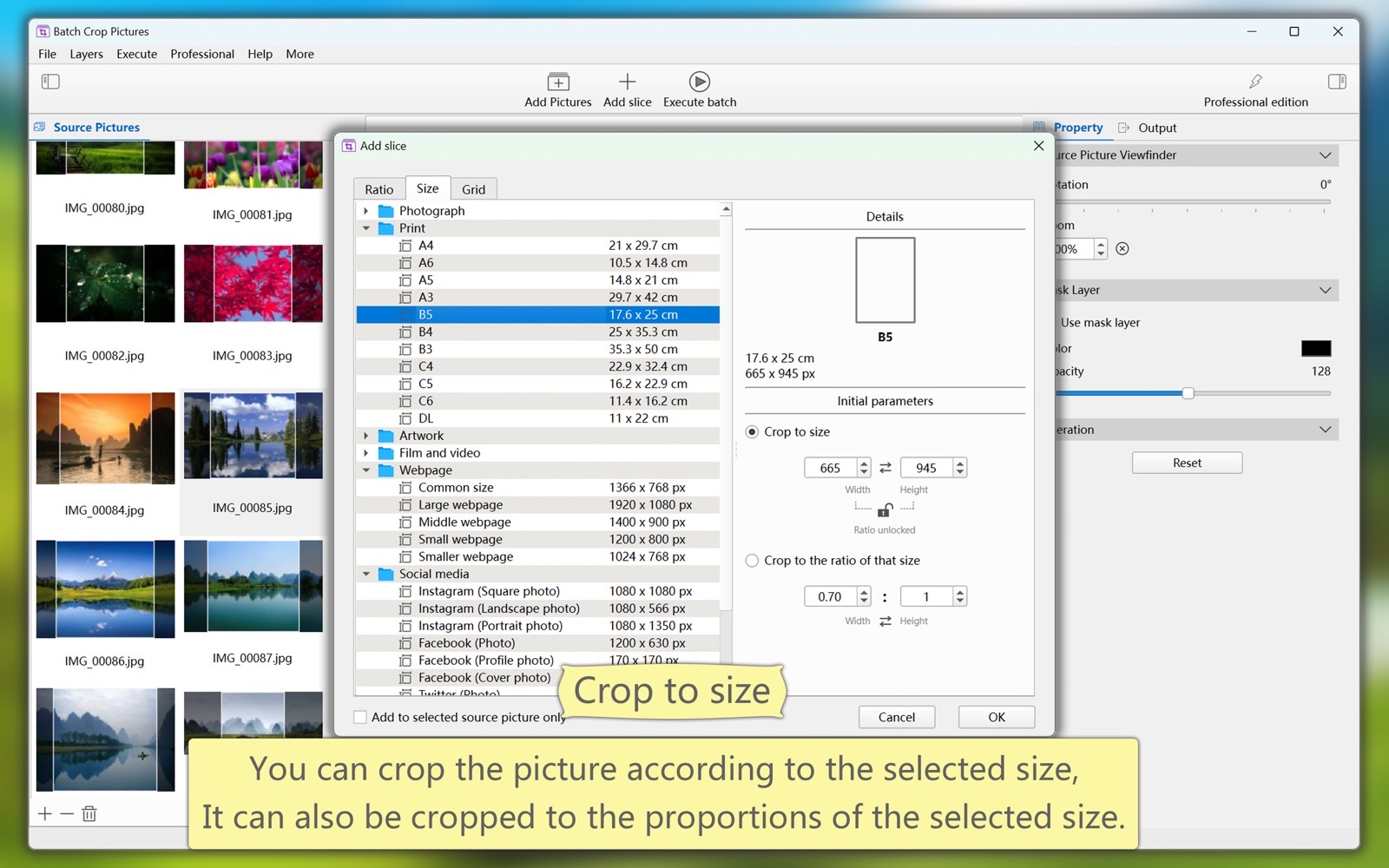Swap width and height values icon
Viewport: 1389px width, 868px height.
point(885,468)
